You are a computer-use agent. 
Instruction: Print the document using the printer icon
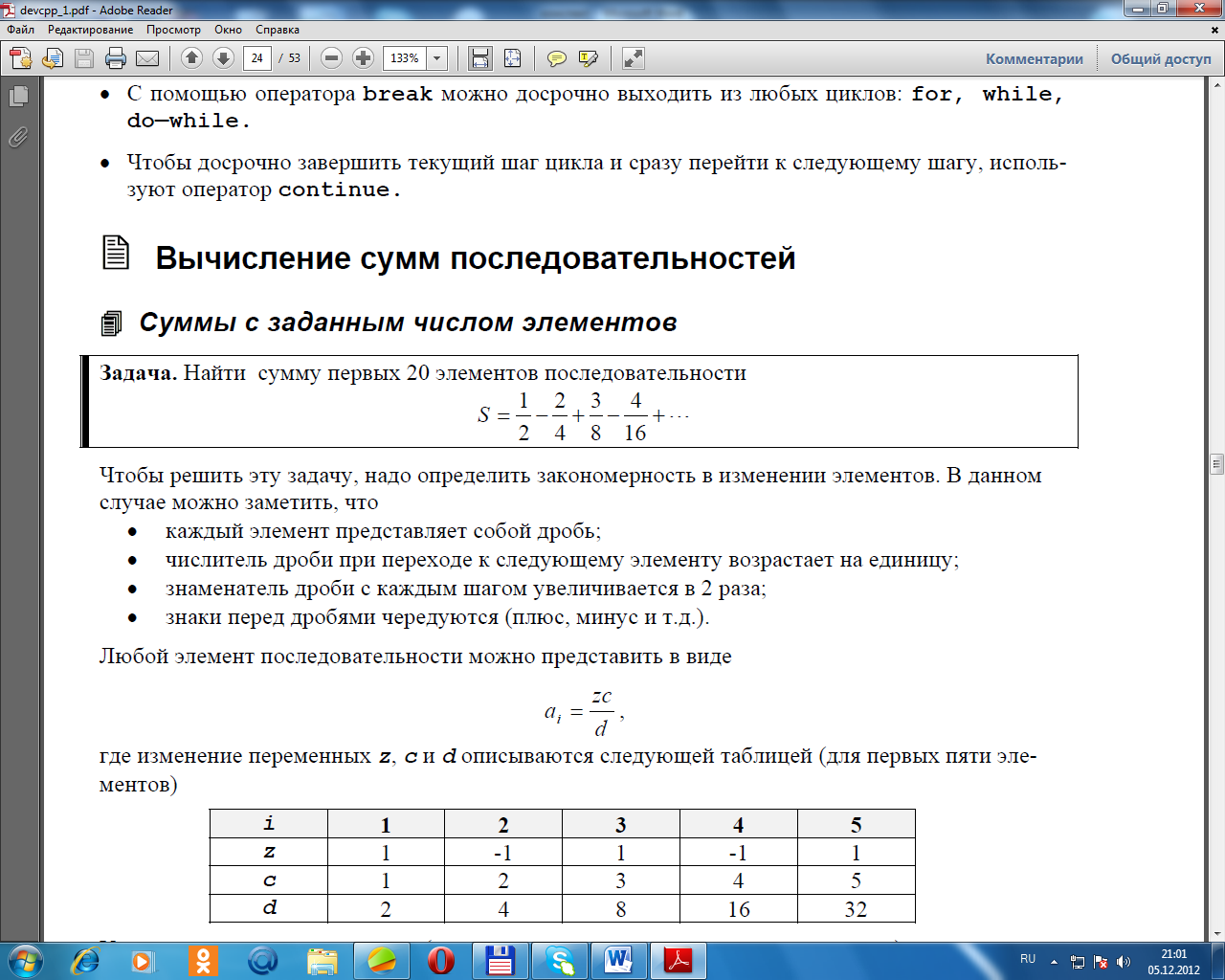(116, 58)
